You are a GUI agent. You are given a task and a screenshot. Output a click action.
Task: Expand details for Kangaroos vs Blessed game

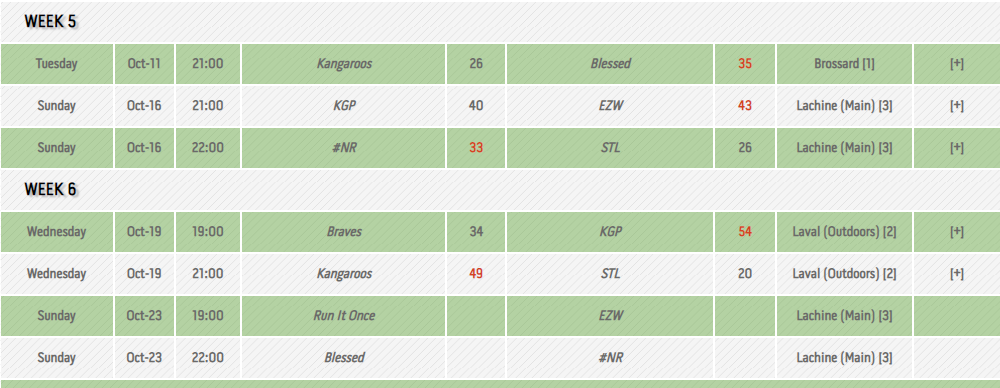coord(956,64)
